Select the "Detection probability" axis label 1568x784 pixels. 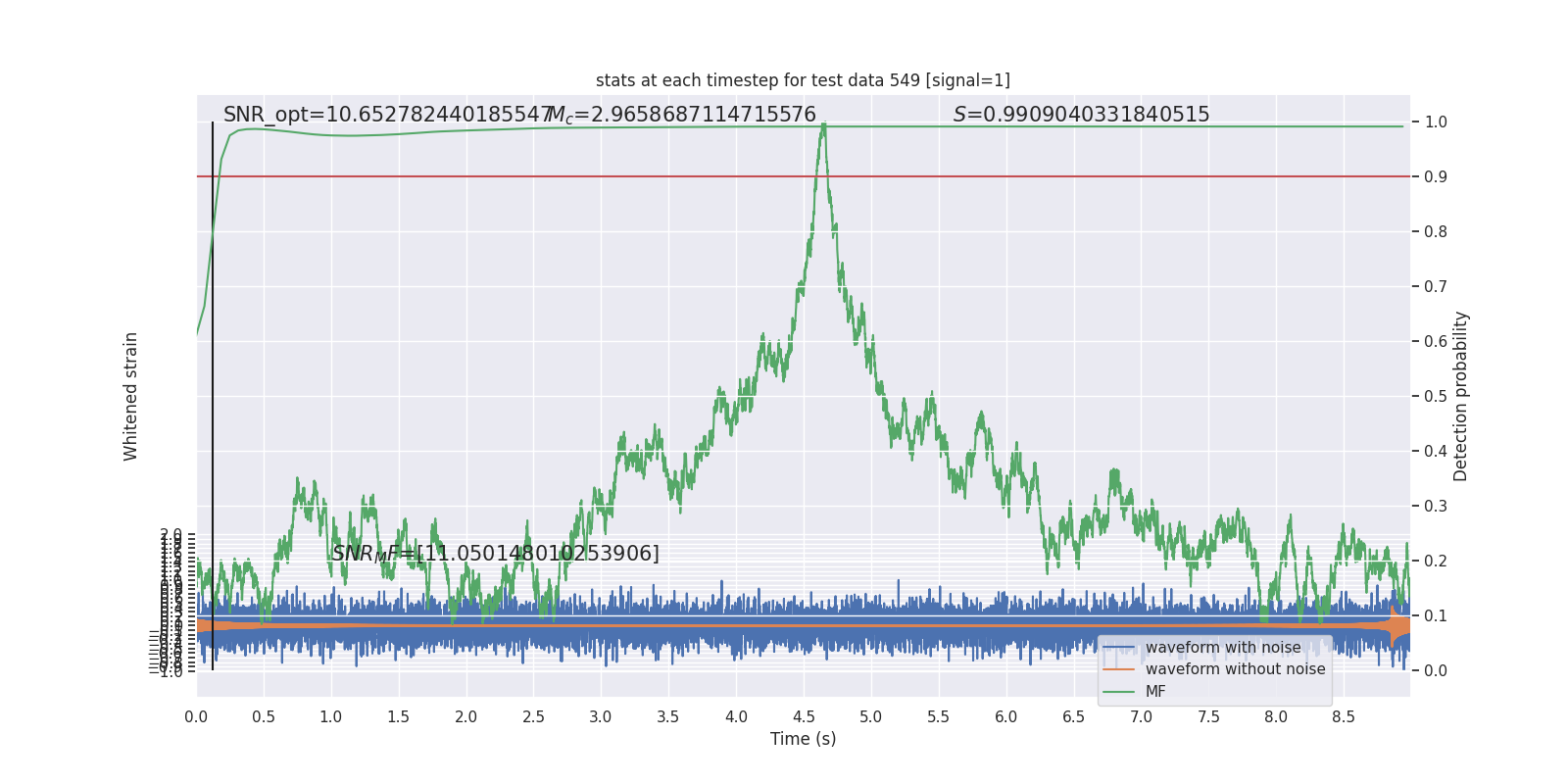[x=1461, y=396]
